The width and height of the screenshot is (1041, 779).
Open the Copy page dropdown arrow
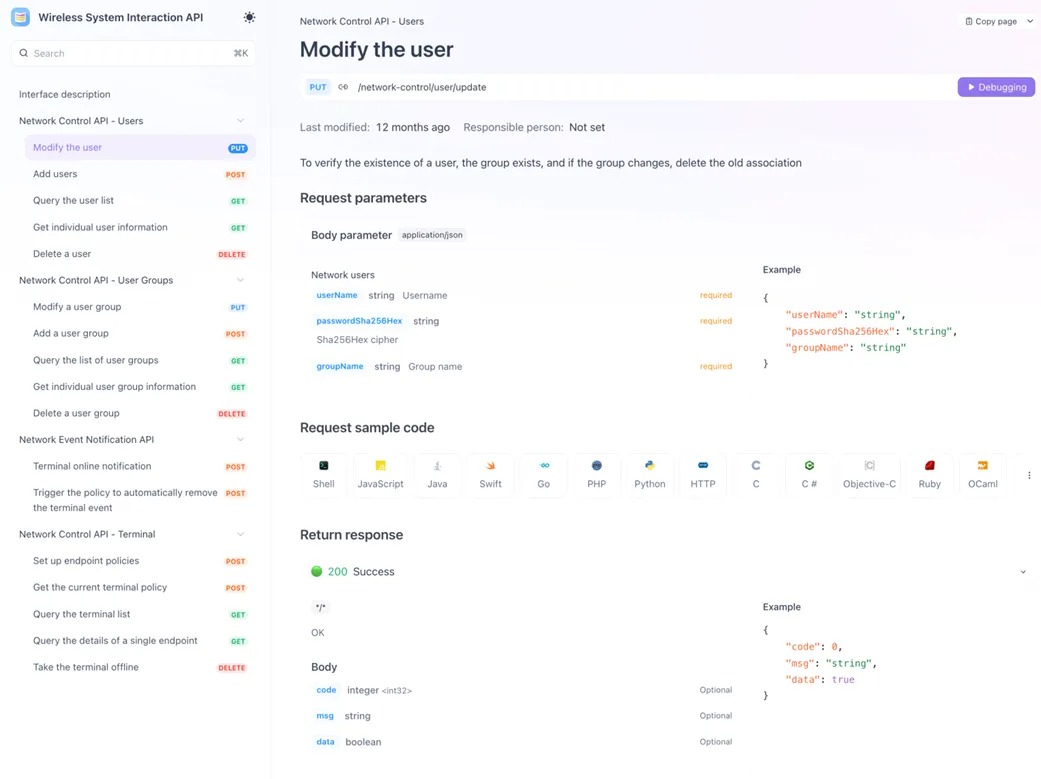click(x=1030, y=21)
